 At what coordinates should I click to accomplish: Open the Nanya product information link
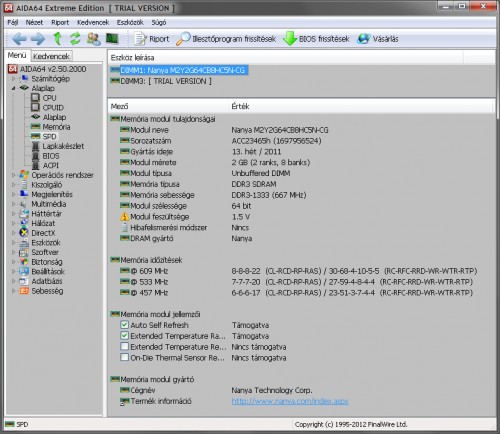[x=290, y=401]
